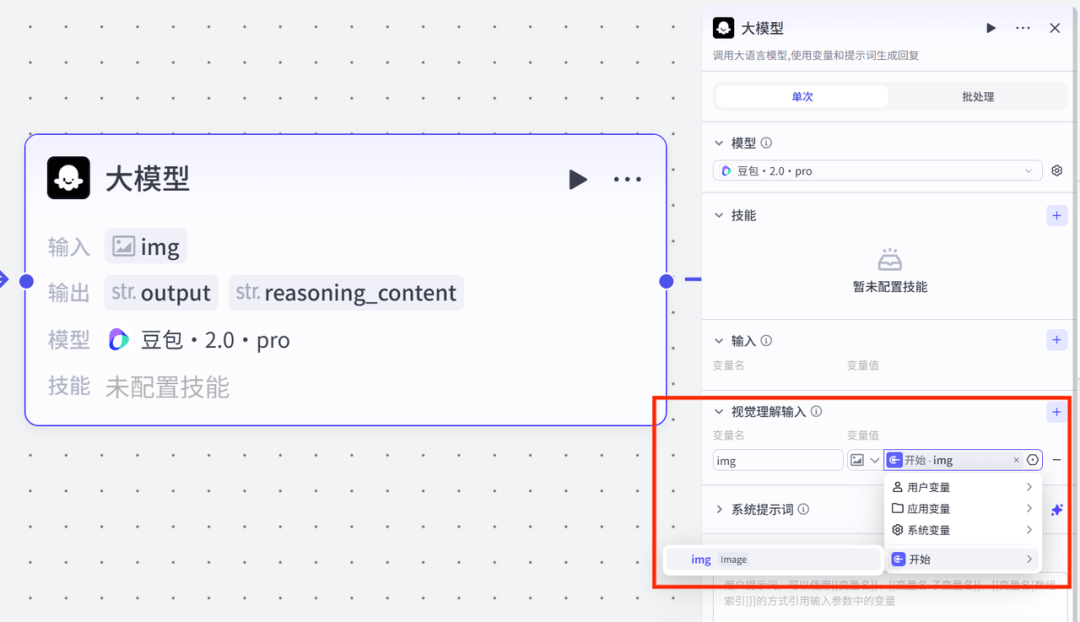Click the user prompt text area
Screen dimensions: 1080x622
(889, 597)
